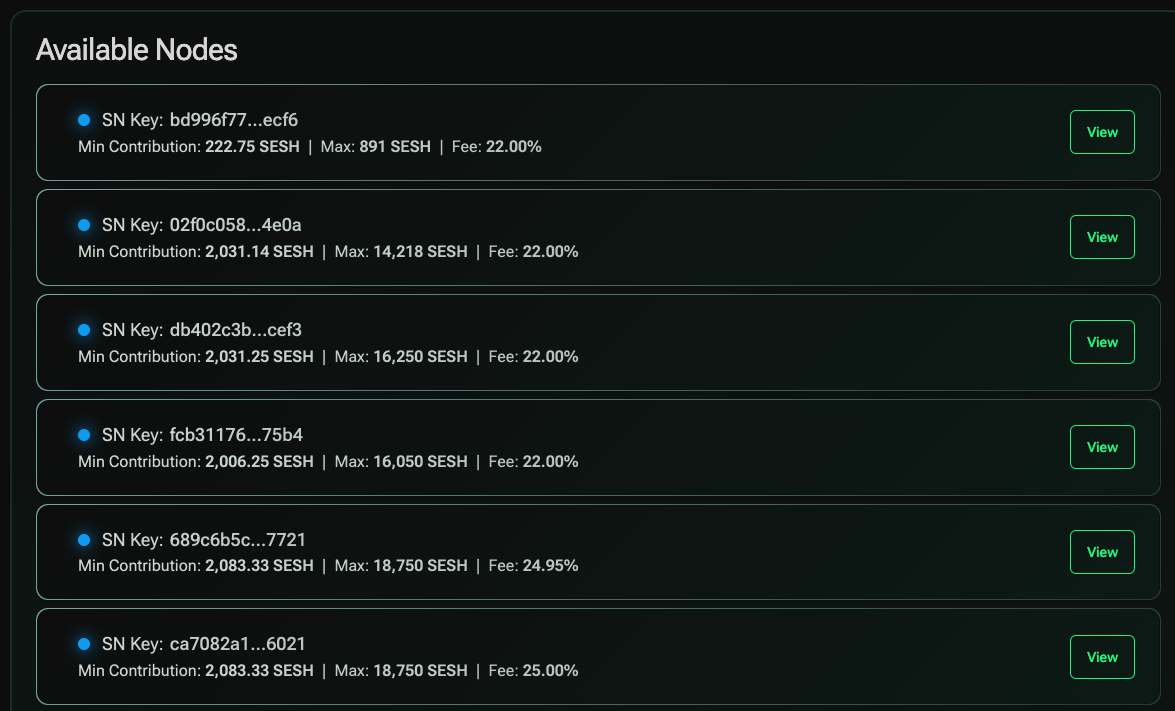
Task: Click status dot beside fcb31176...75b4
Action: coord(84,435)
